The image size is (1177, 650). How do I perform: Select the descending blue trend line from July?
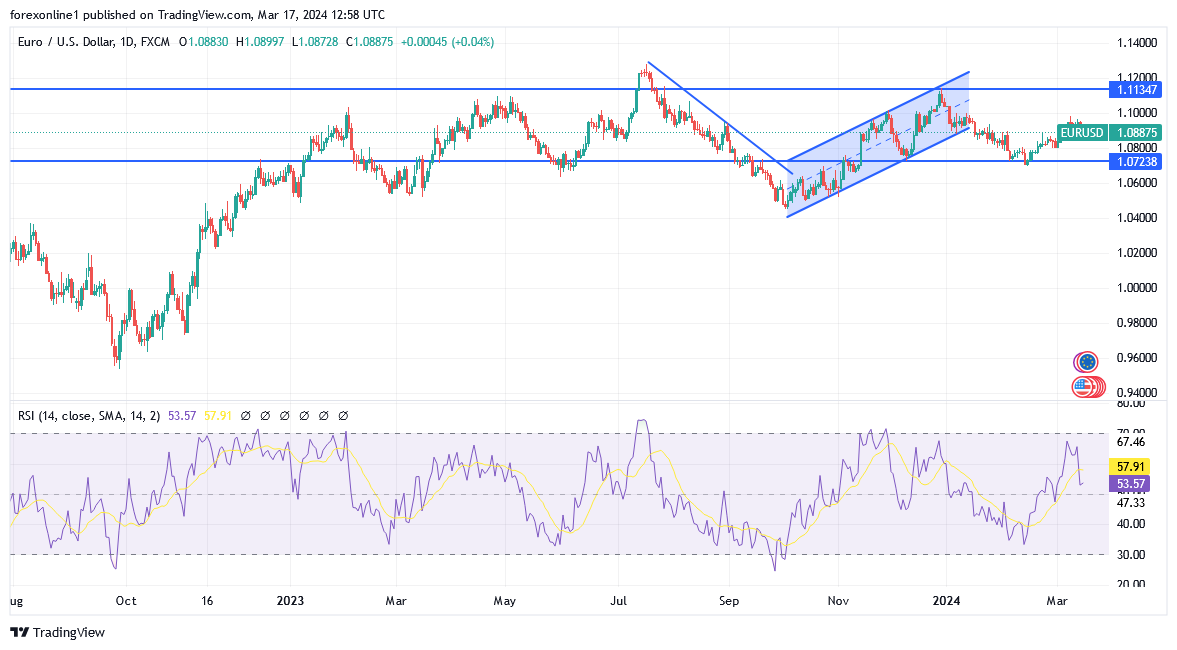pyautogui.click(x=719, y=117)
